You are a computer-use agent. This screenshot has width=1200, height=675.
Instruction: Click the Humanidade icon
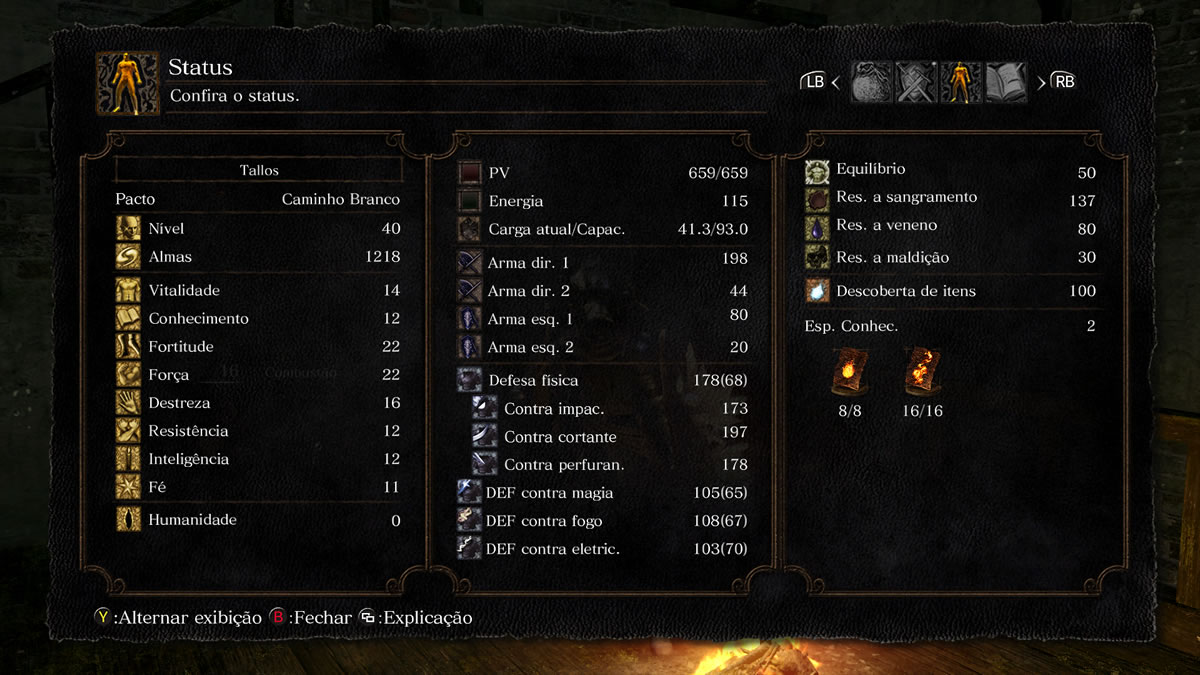pyautogui.click(x=128, y=520)
